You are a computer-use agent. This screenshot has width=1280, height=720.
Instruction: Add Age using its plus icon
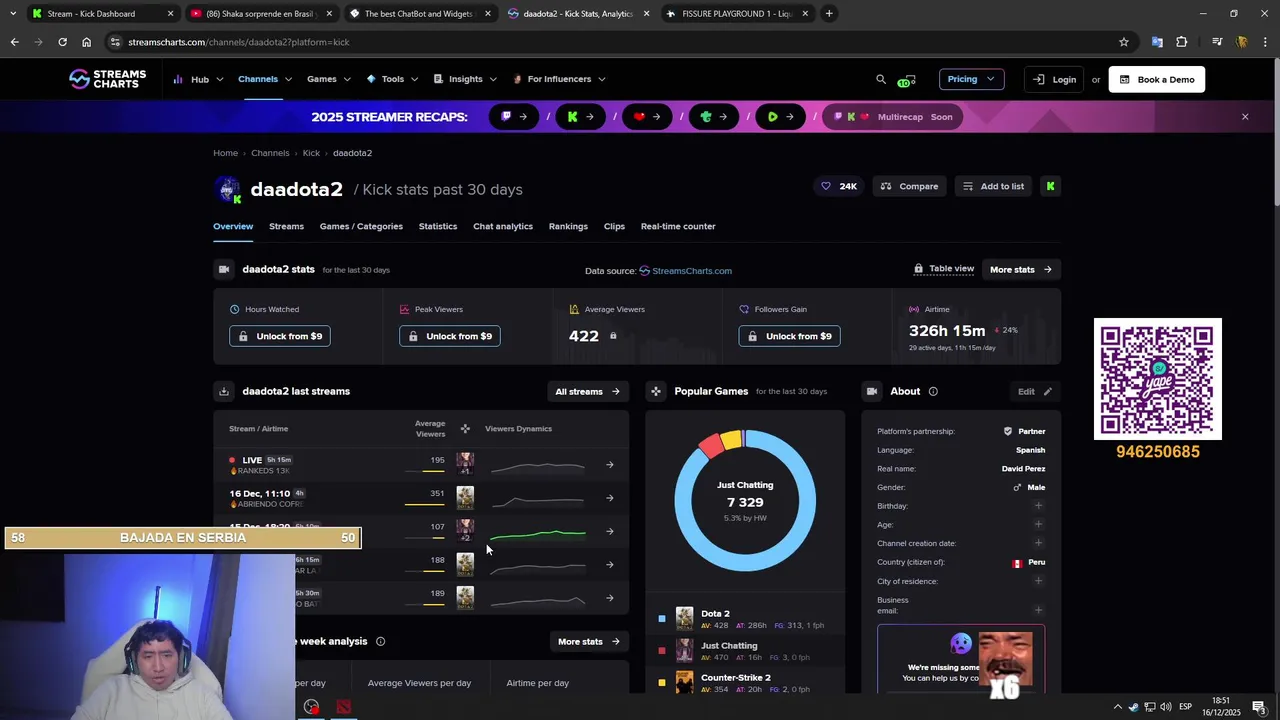(1038, 524)
